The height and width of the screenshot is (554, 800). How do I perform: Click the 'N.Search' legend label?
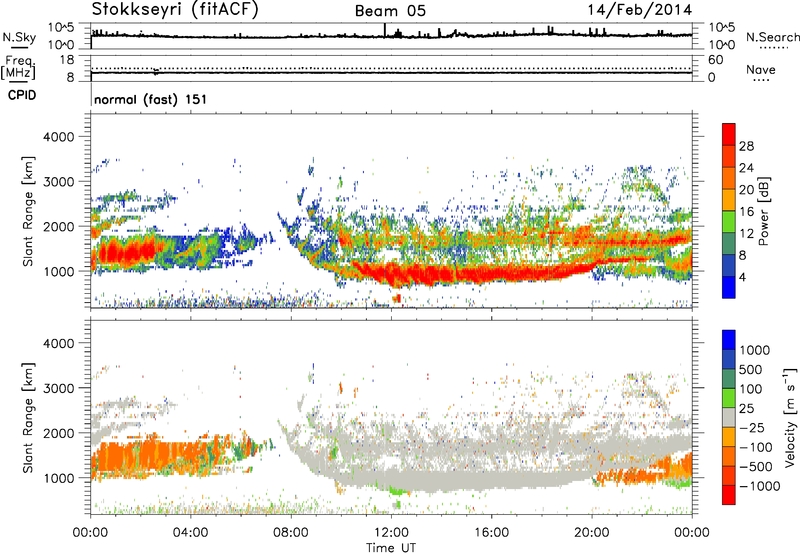pyautogui.click(x=772, y=37)
